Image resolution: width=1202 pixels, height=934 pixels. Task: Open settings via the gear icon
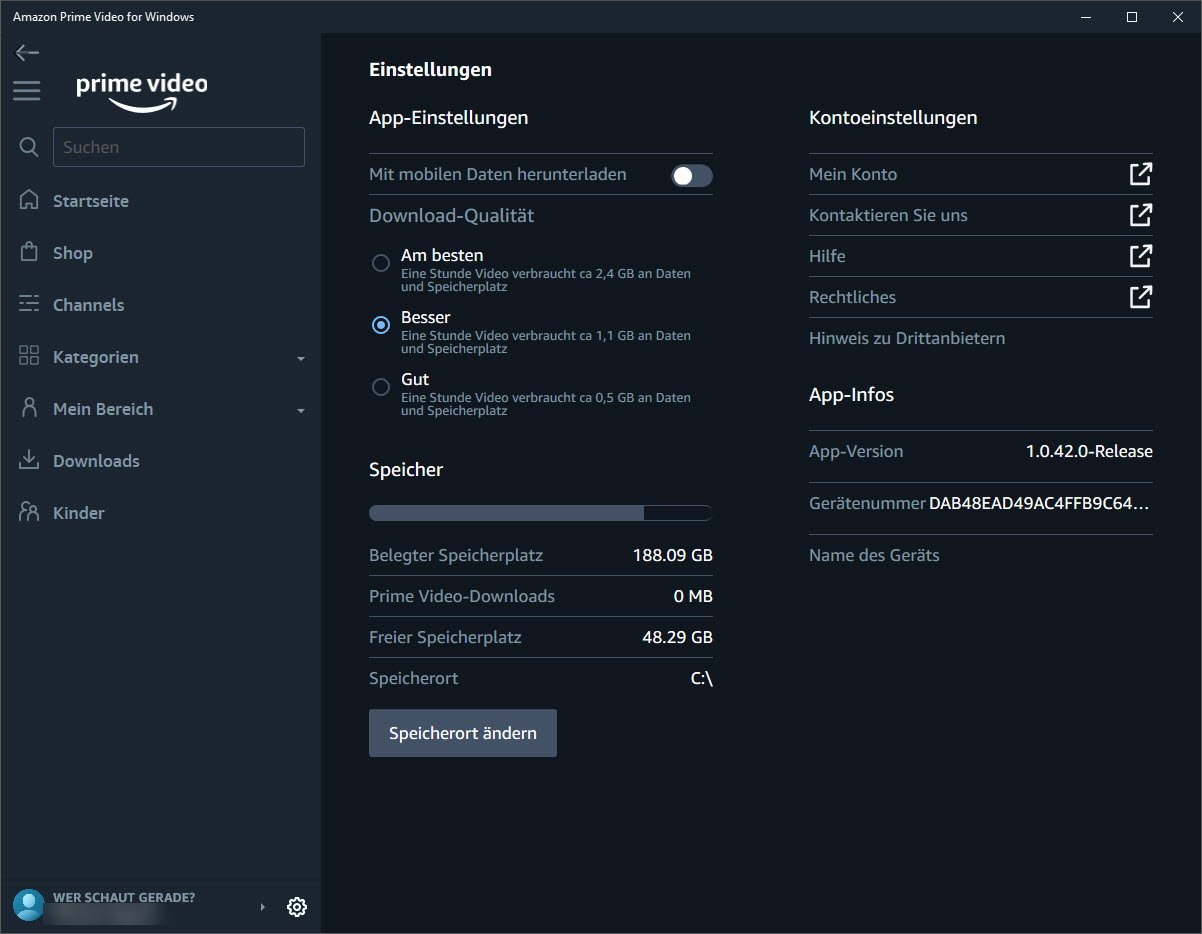coord(296,907)
